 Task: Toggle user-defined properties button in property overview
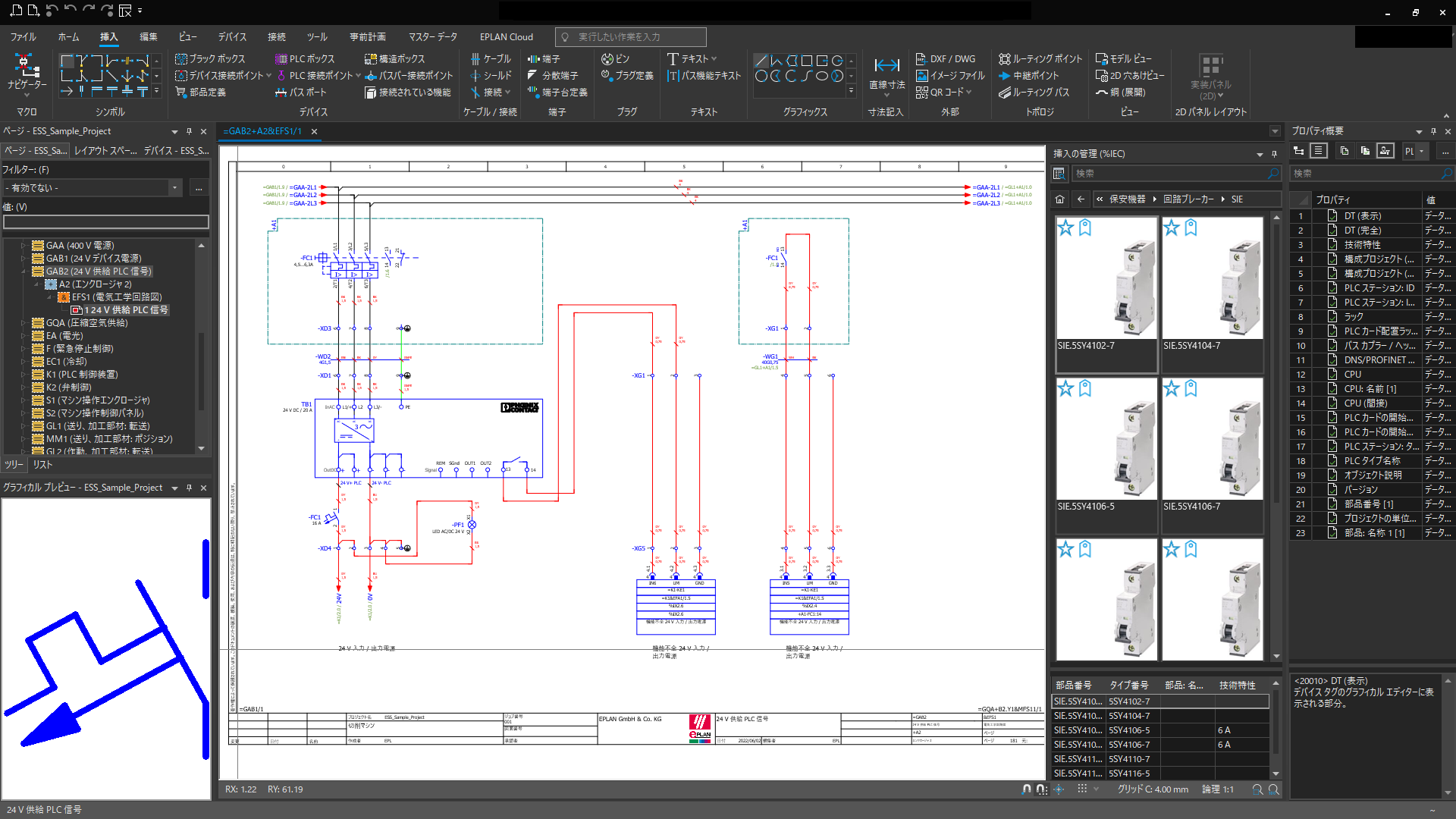(1385, 151)
